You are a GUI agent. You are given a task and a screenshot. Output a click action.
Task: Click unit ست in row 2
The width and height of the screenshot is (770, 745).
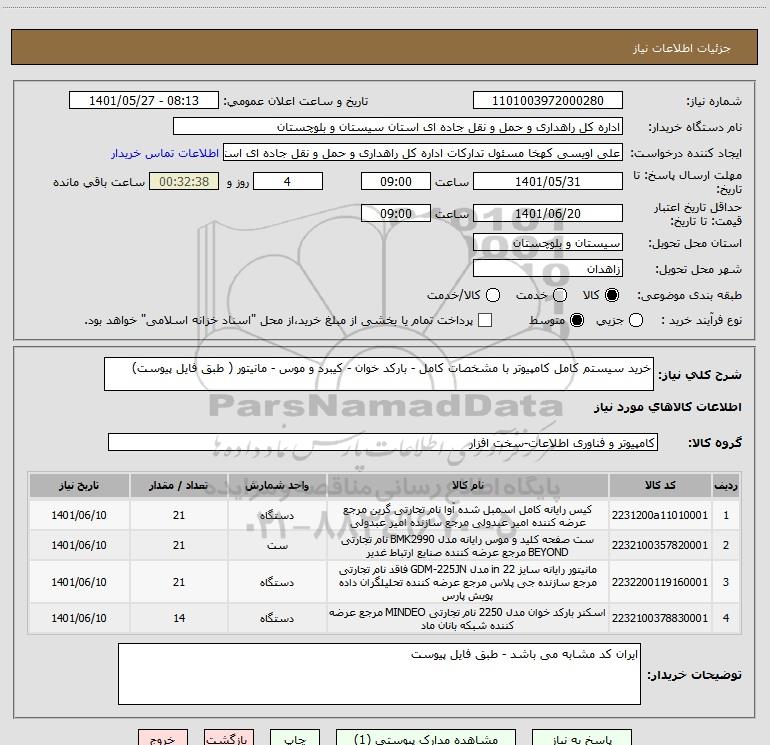[277, 545]
